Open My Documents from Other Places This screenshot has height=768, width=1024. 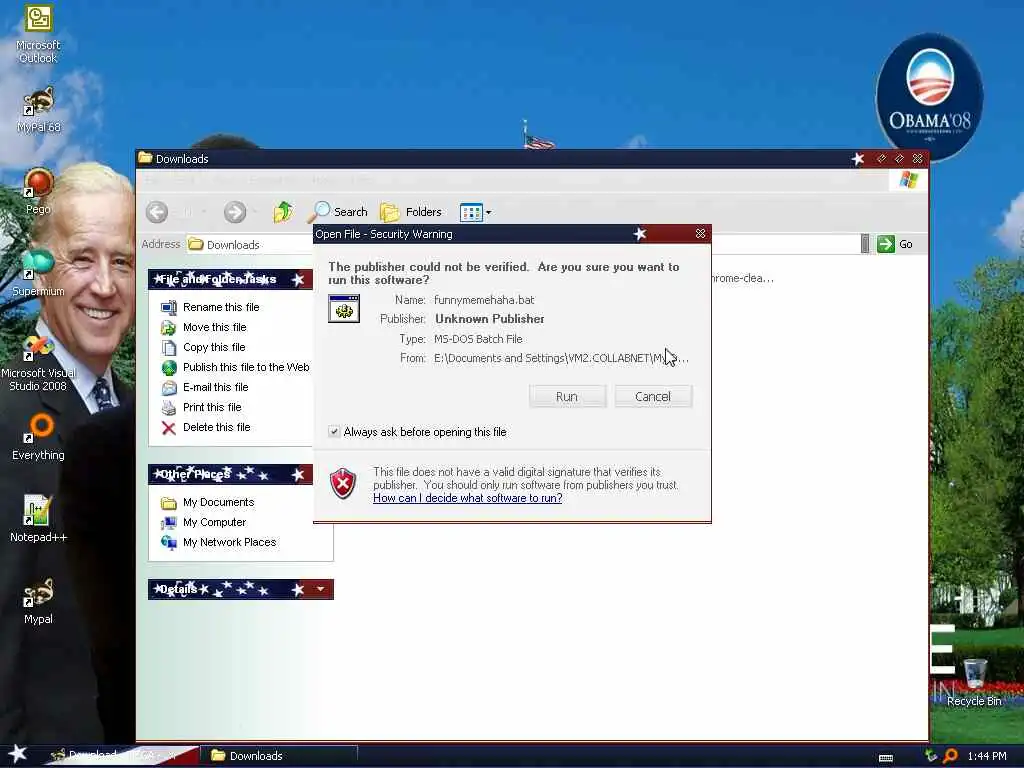click(x=207, y=502)
